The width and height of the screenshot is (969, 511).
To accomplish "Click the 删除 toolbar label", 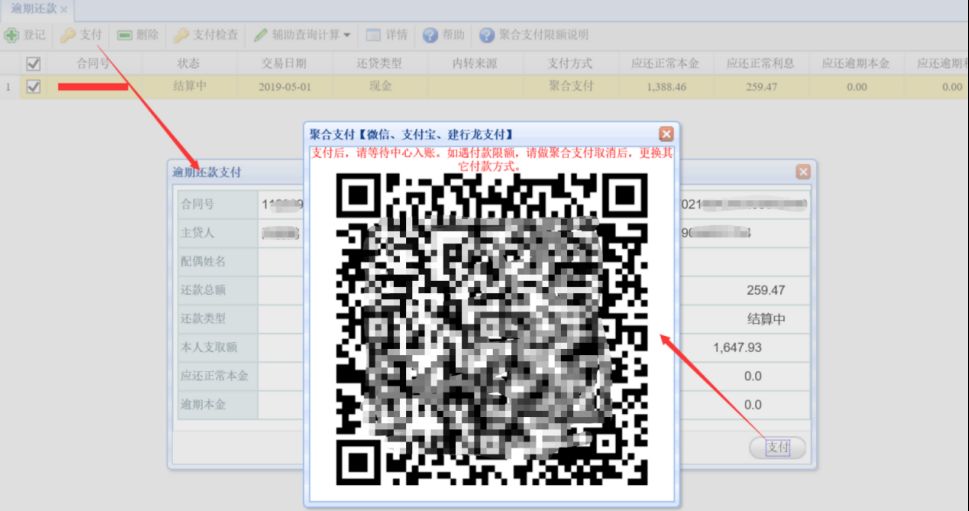I will pos(147,35).
